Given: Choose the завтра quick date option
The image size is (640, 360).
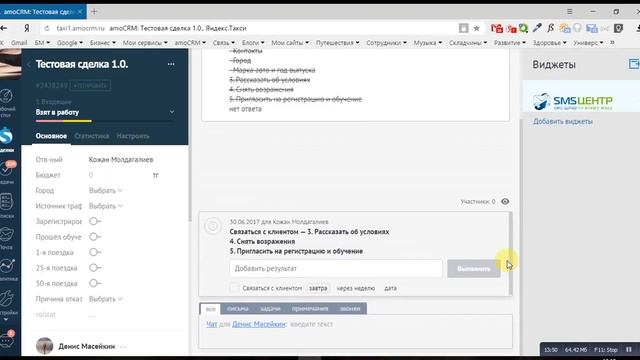Looking at the screenshot, I should (318, 288).
